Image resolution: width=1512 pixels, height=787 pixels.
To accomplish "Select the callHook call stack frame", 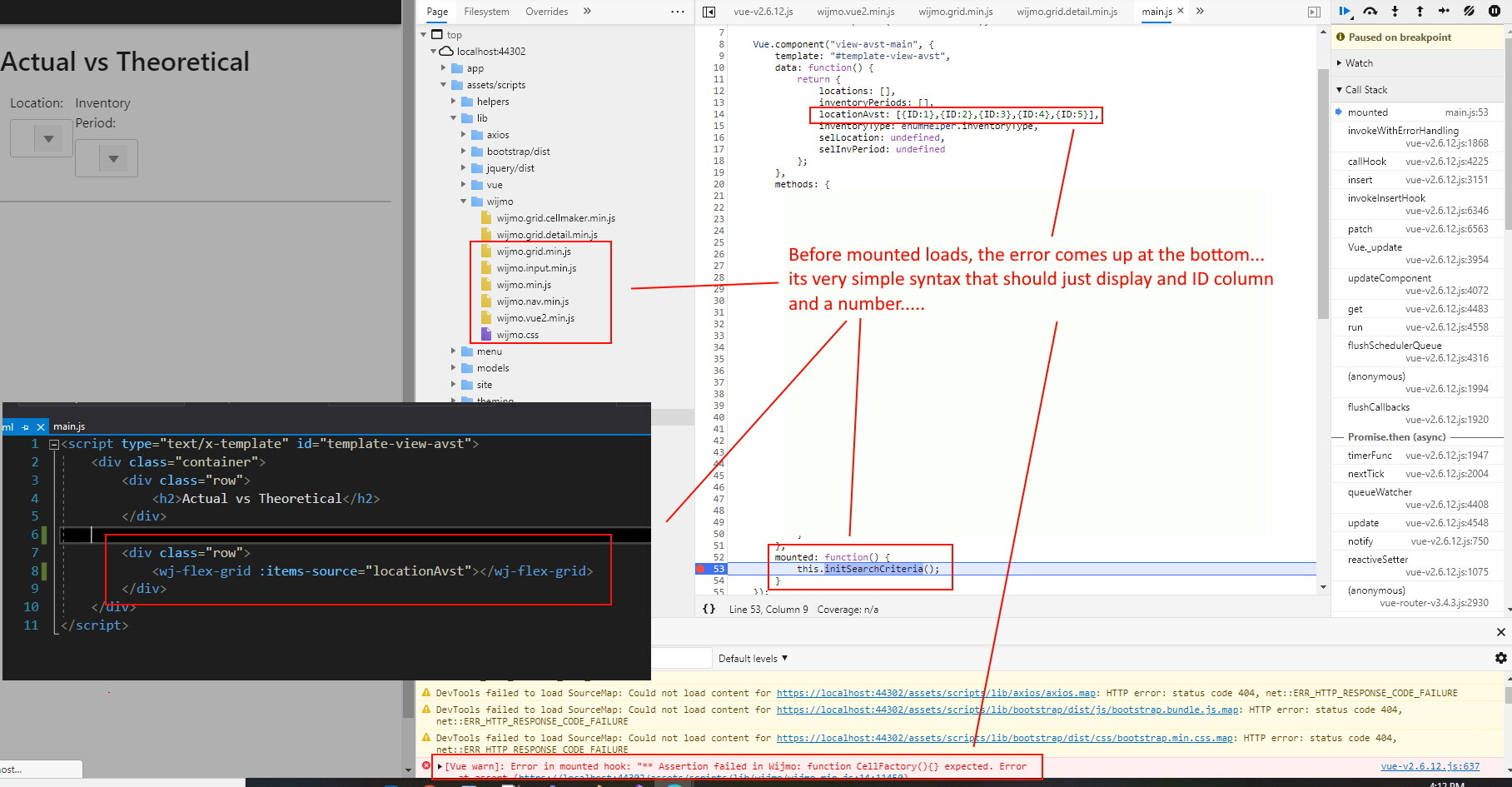I will pyautogui.click(x=1418, y=162).
